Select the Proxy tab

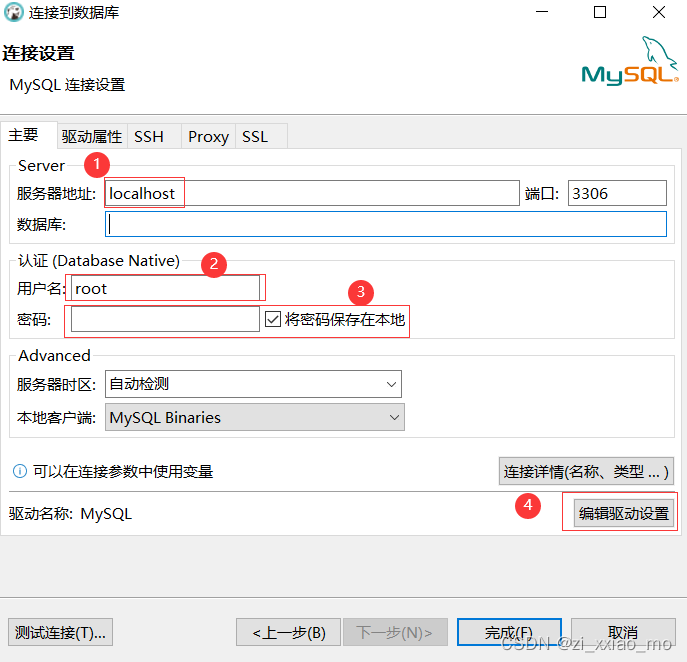[208, 137]
